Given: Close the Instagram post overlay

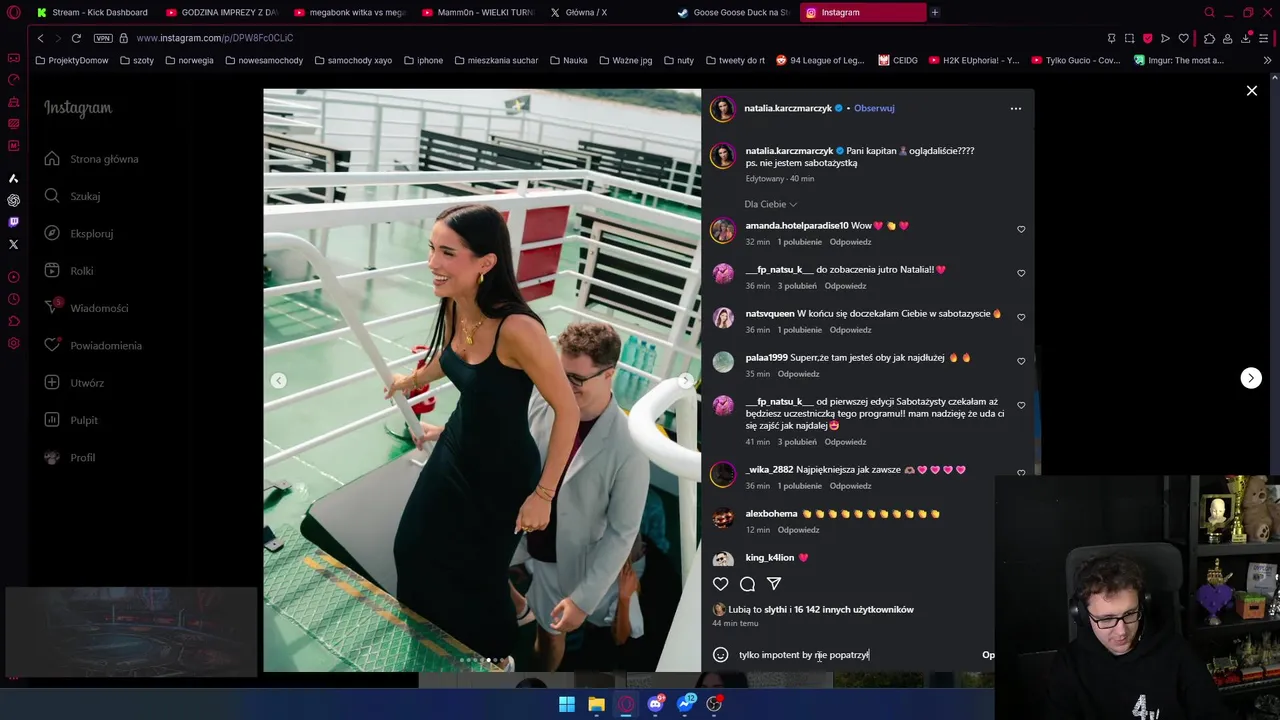Looking at the screenshot, I should [x=1251, y=91].
